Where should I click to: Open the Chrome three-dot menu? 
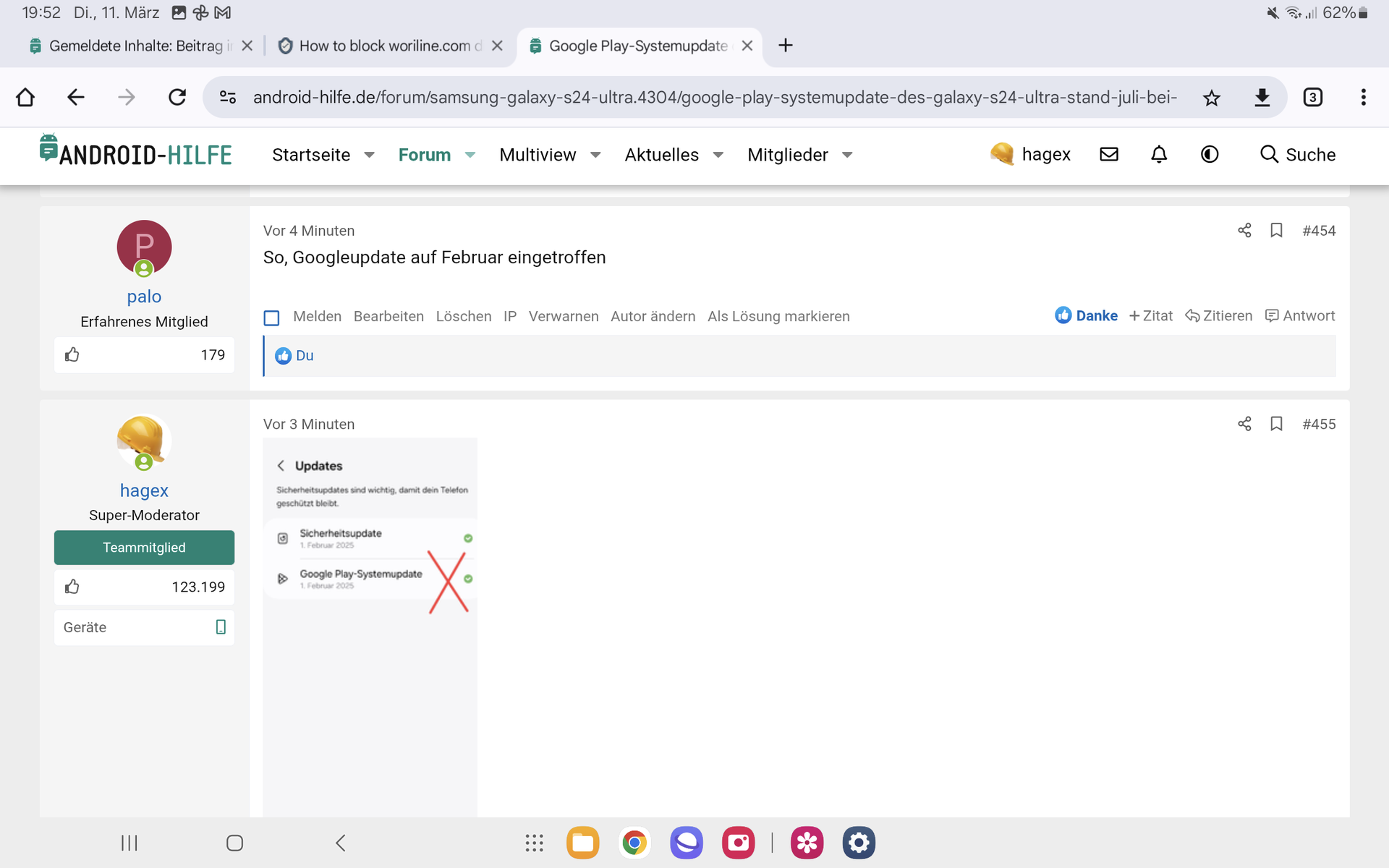point(1363,98)
